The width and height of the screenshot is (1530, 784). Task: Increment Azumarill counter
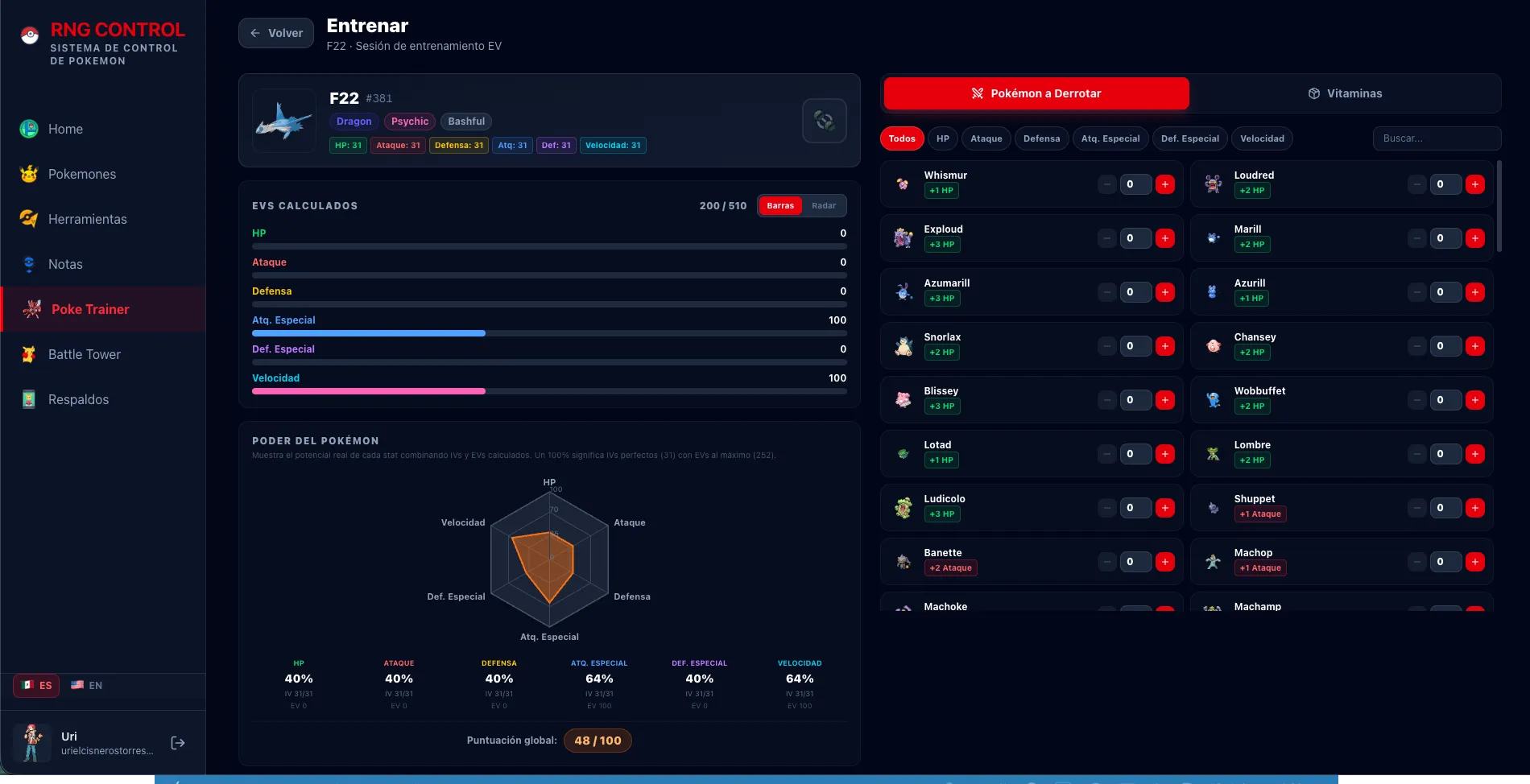(x=1164, y=292)
